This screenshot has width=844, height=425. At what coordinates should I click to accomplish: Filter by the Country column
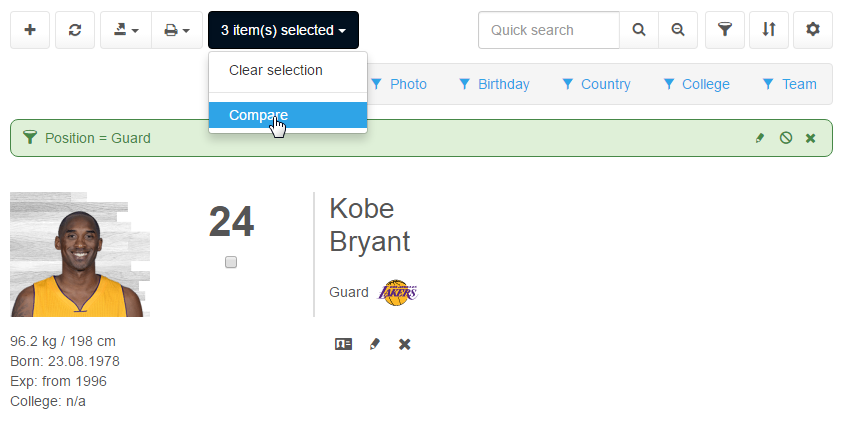596,84
